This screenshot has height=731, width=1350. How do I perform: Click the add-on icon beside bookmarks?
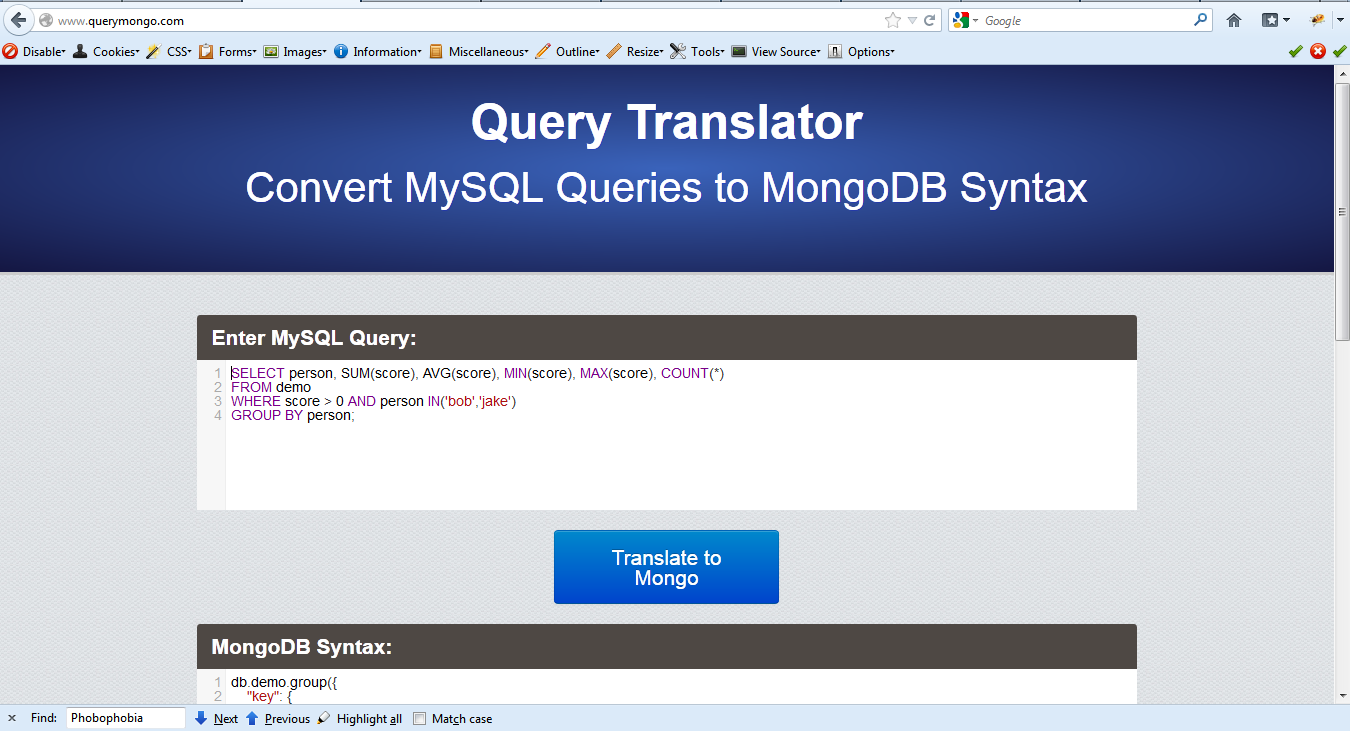(x=1319, y=20)
